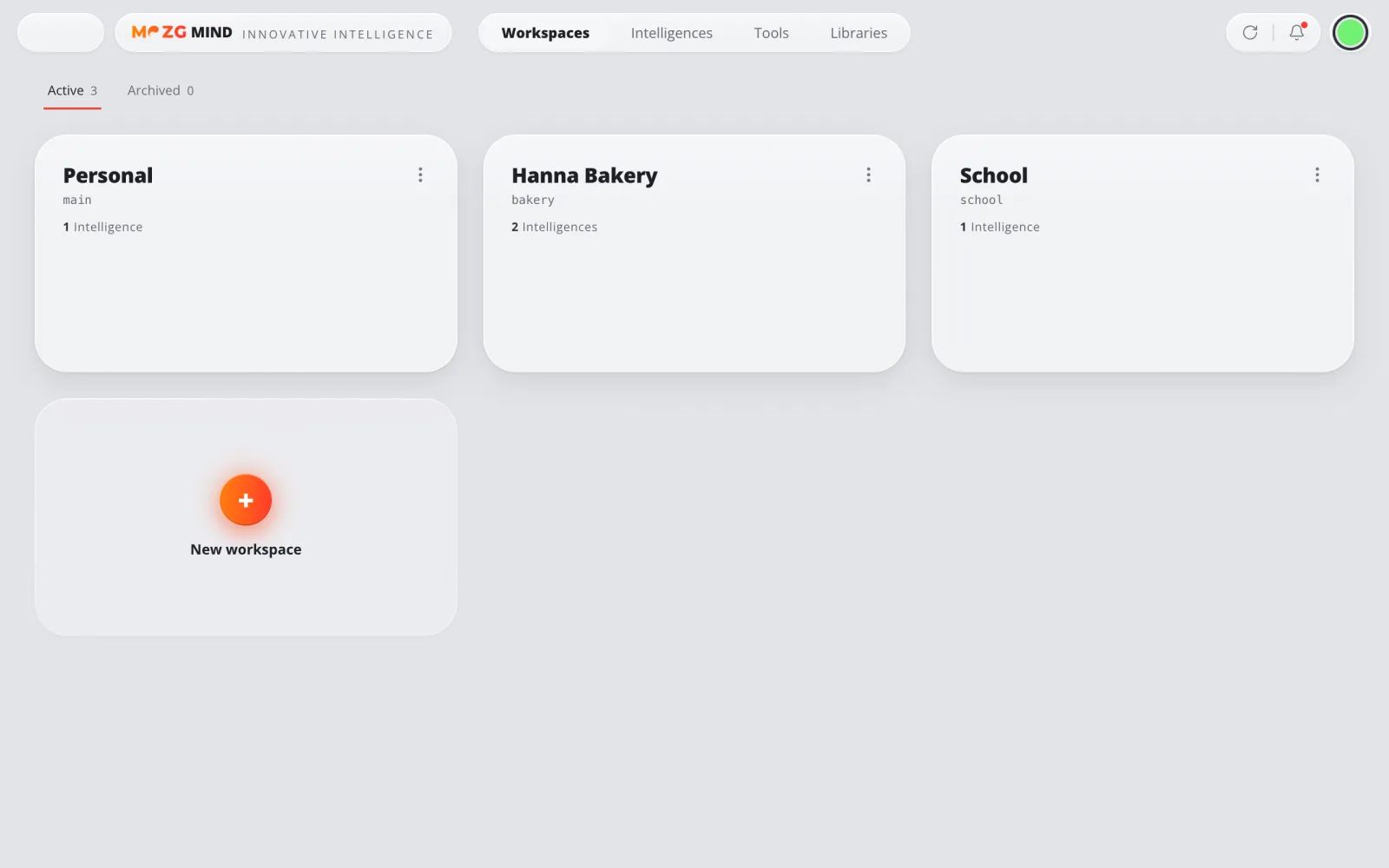Open the Personal workspace card

pyautogui.click(x=246, y=253)
